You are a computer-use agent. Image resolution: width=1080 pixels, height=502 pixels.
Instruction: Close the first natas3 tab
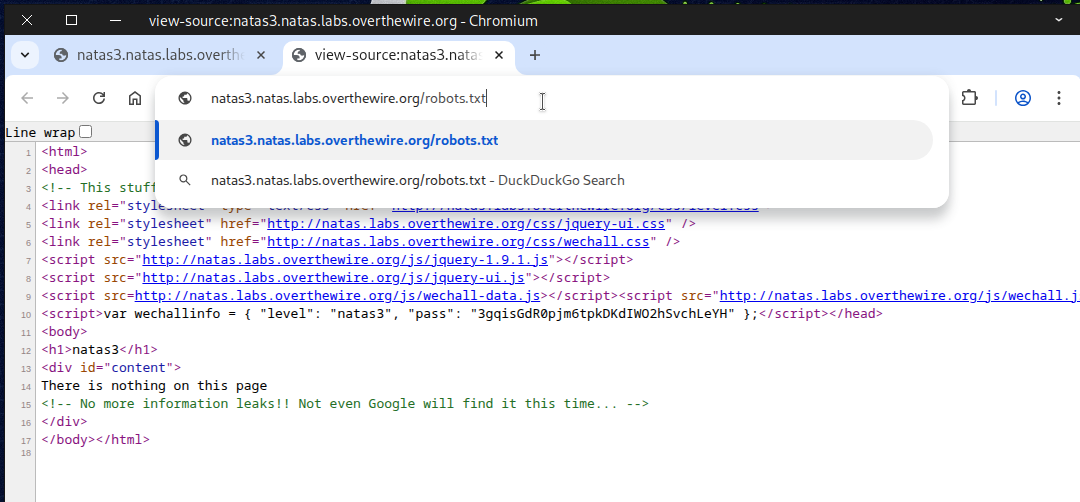tap(261, 55)
